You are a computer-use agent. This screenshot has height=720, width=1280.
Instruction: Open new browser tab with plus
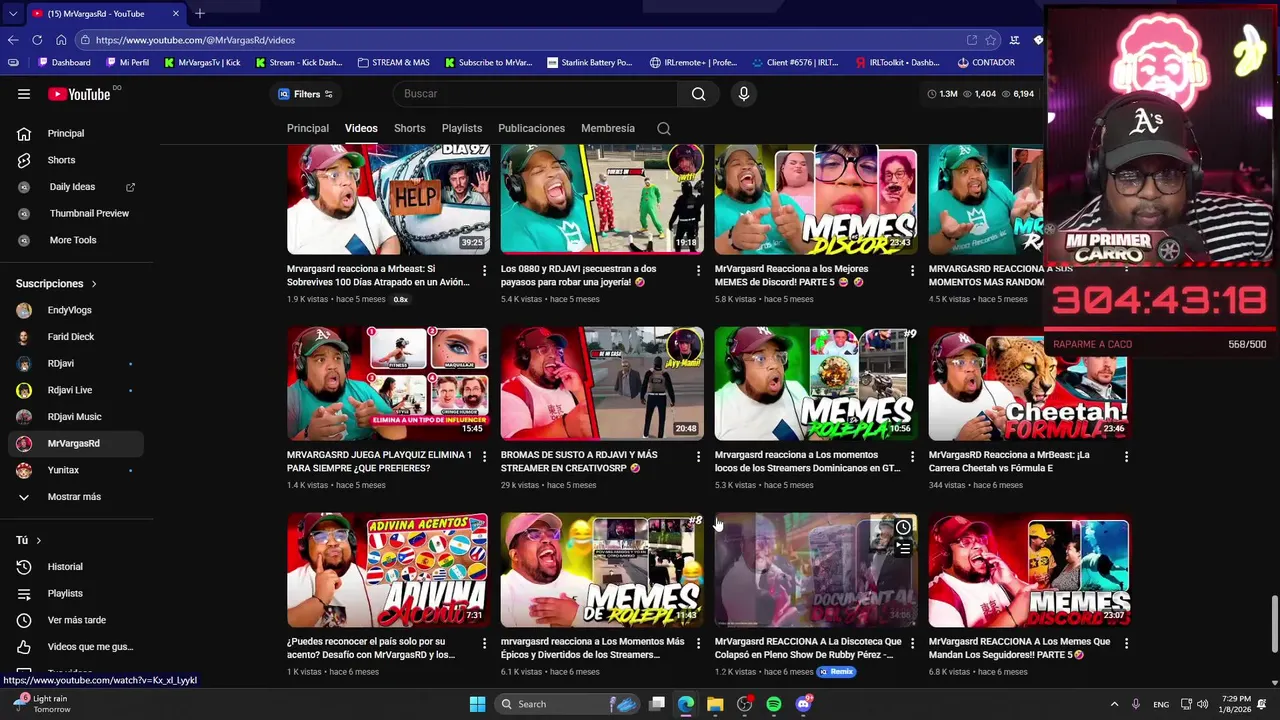pyautogui.click(x=200, y=13)
